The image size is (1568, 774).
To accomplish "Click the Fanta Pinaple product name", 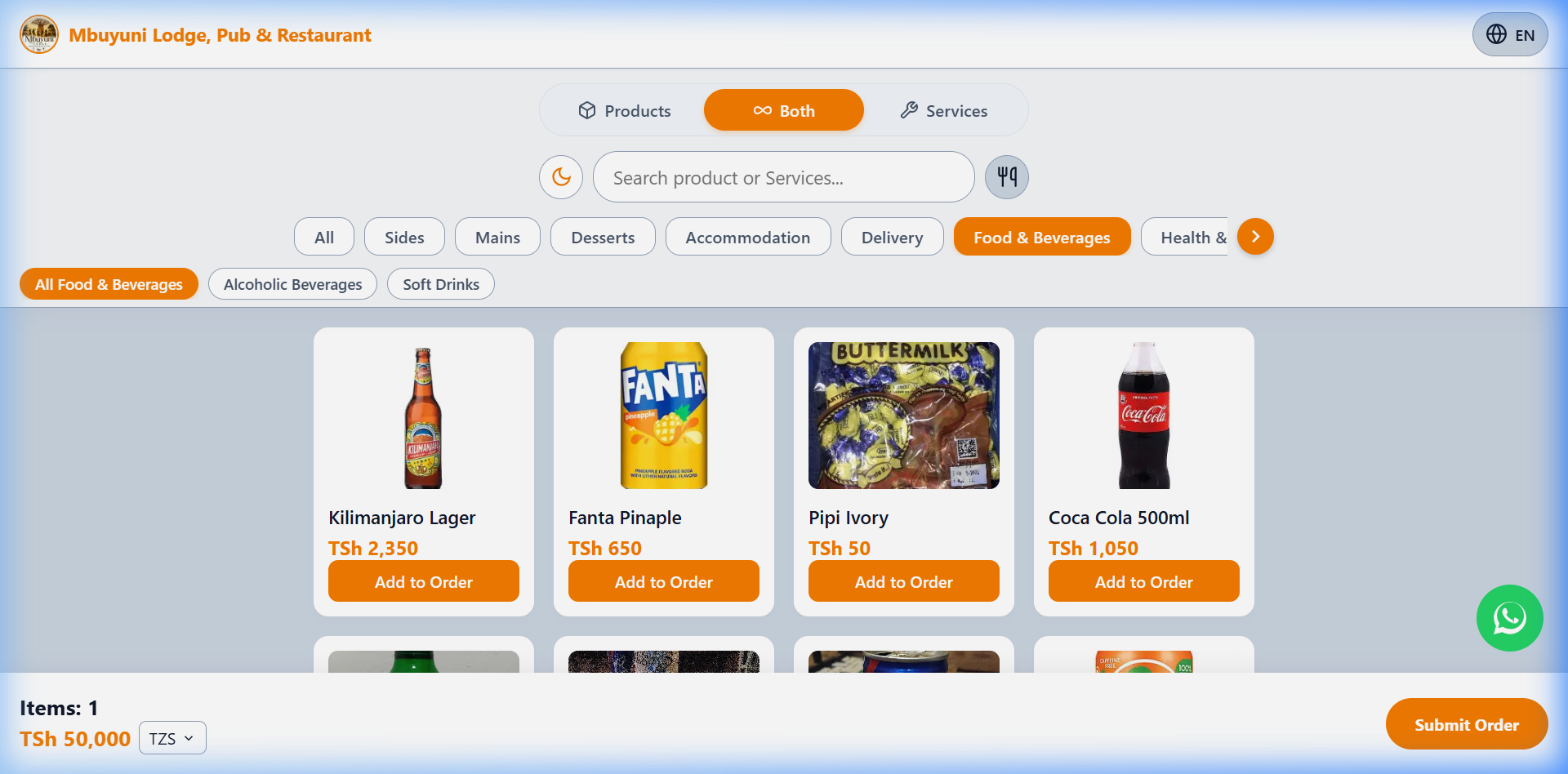I will [x=625, y=518].
